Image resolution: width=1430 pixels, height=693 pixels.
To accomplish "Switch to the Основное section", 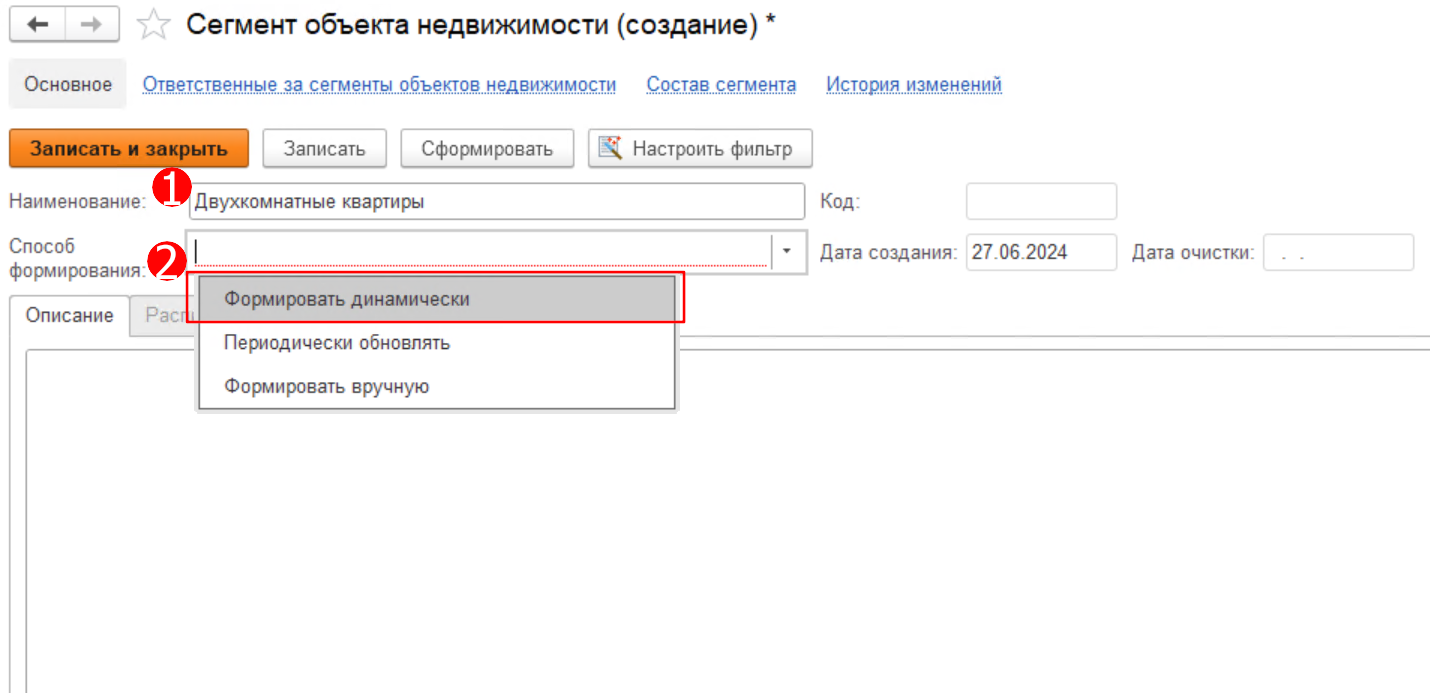I will click(x=68, y=84).
